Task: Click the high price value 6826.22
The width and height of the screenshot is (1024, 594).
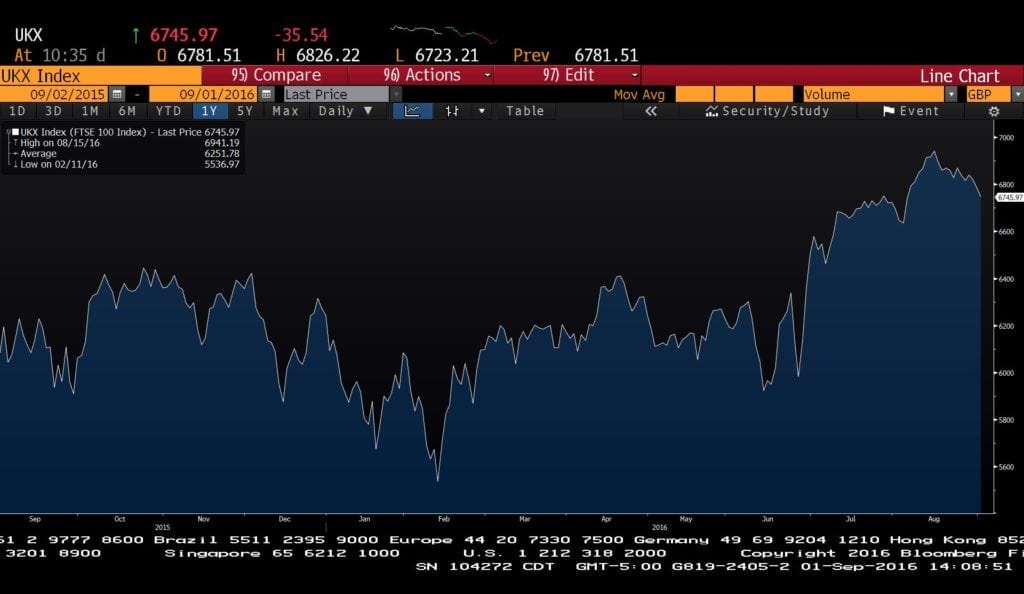Action: [x=328, y=55]
